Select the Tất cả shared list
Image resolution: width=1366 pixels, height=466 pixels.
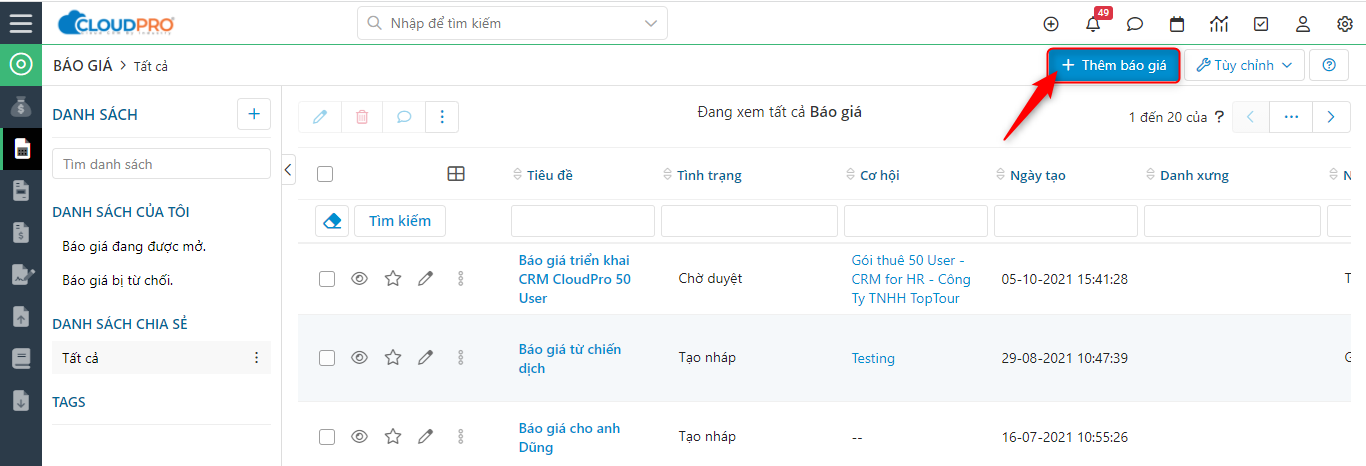[161, 357]
